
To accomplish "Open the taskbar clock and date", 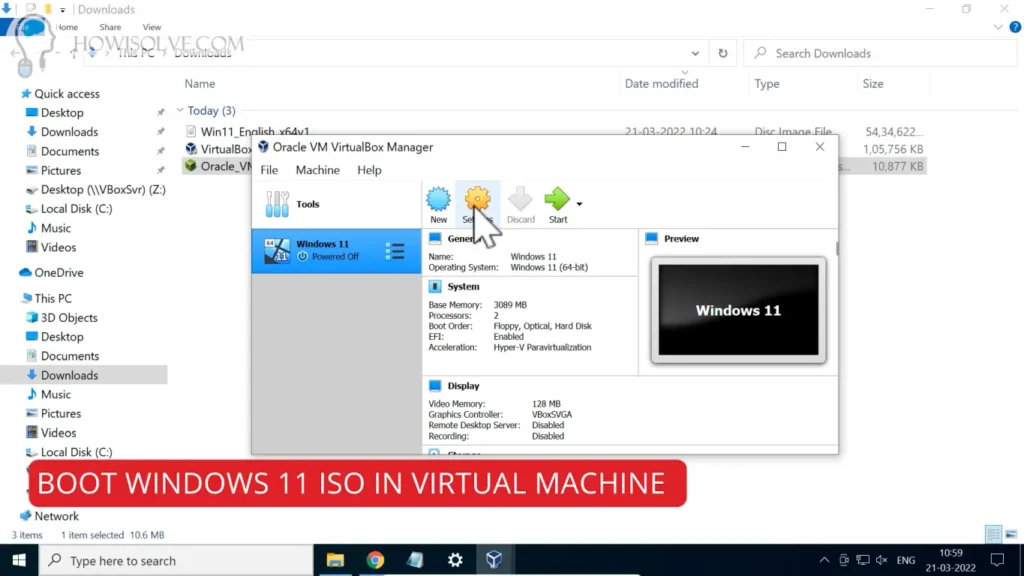I will [950, 560].
